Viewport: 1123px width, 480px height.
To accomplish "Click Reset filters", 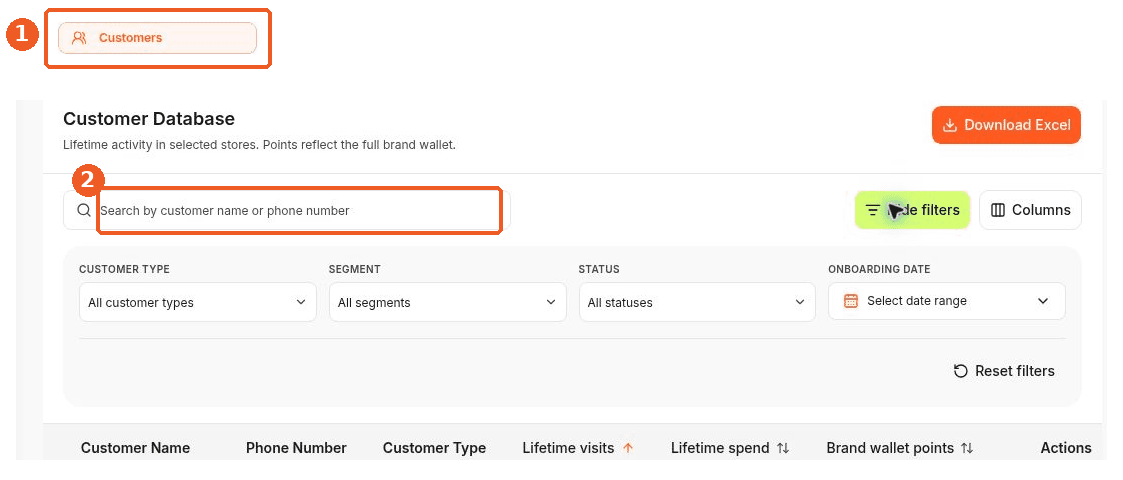I will pos(1003,371).
